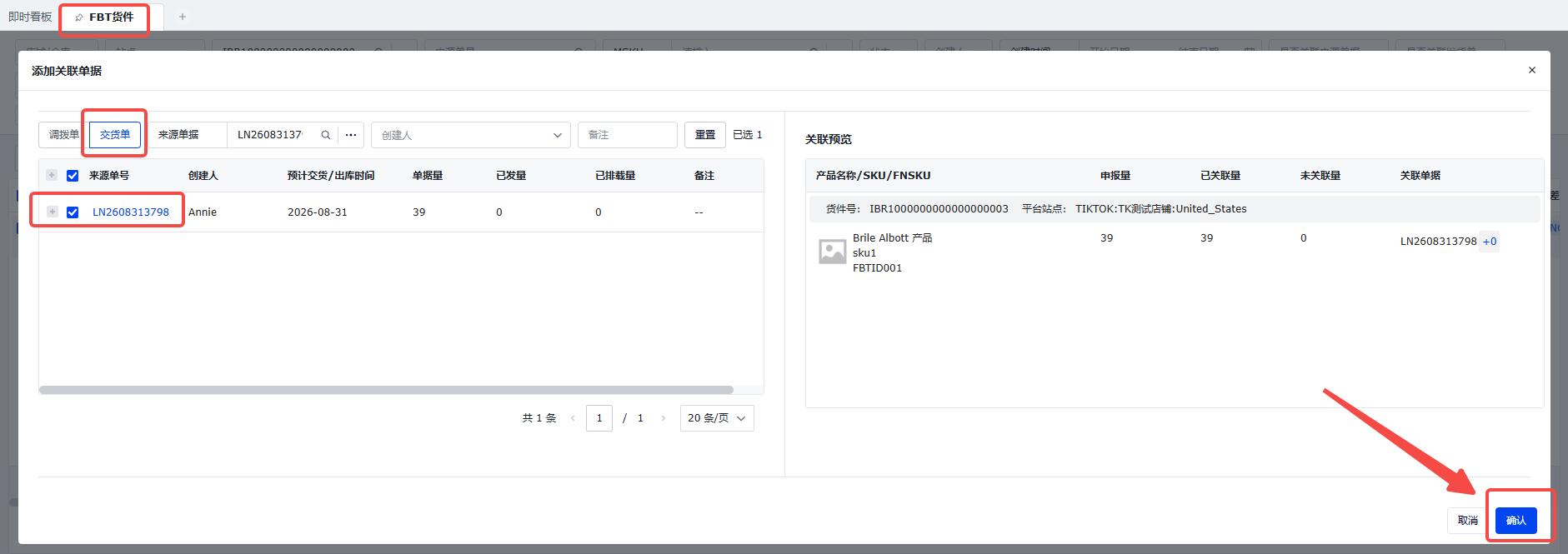Click the 已选 1 selection count

pyautogui.click(x=748, y=135)
